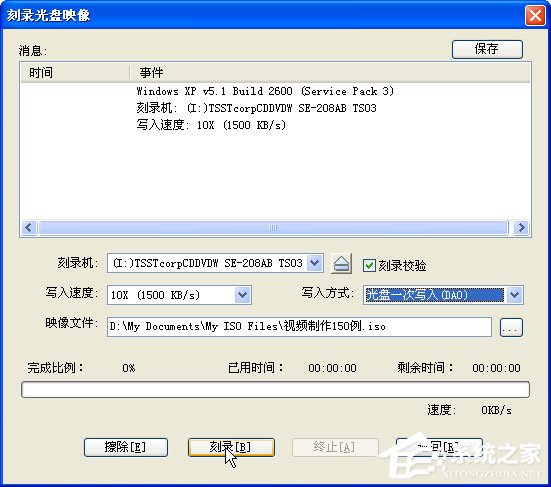Start burning with 刻录[B] button
Image resolution: width=551 pixels, height=487 pixels.
point(231,447)
